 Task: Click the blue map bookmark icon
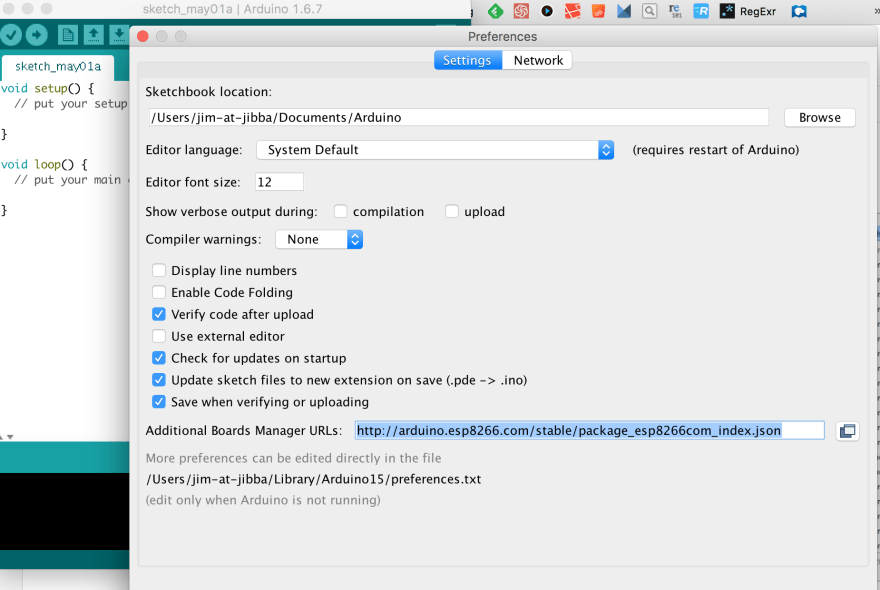click(799, 11)
